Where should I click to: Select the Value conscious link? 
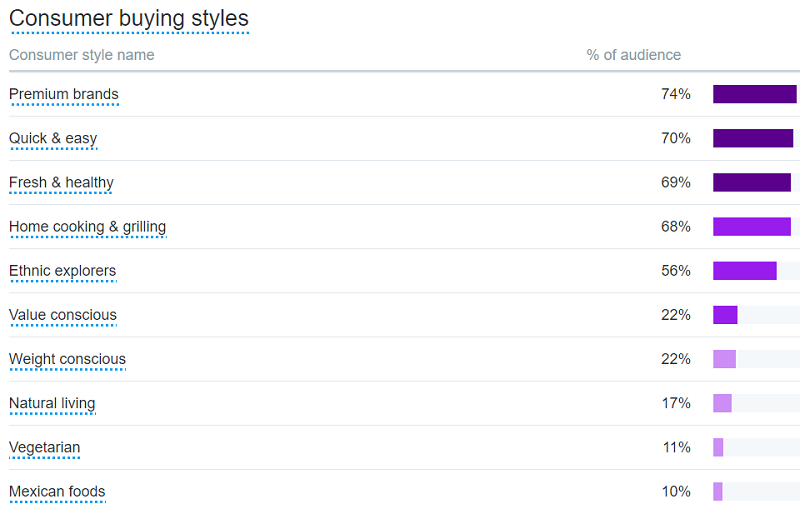(x=63, y=315)
